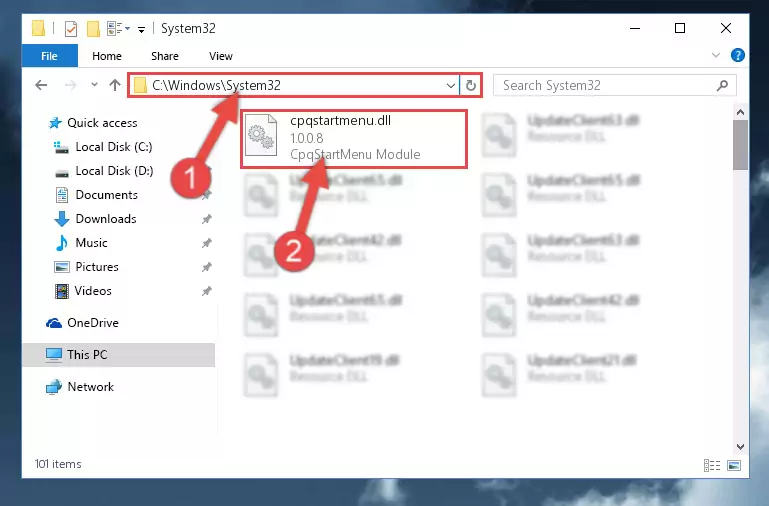Expand the ribbon with the chevron
This screenshot has width=769, height=506.
pos(716,55)
